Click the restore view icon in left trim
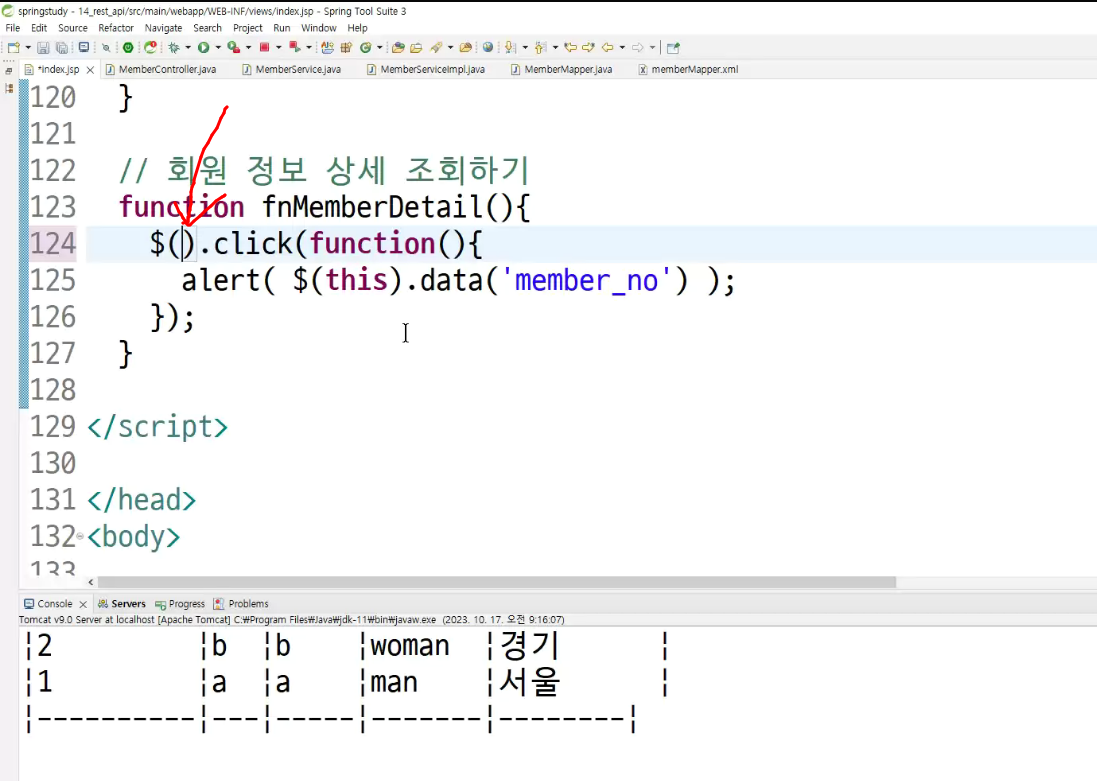 pos(9,71)
